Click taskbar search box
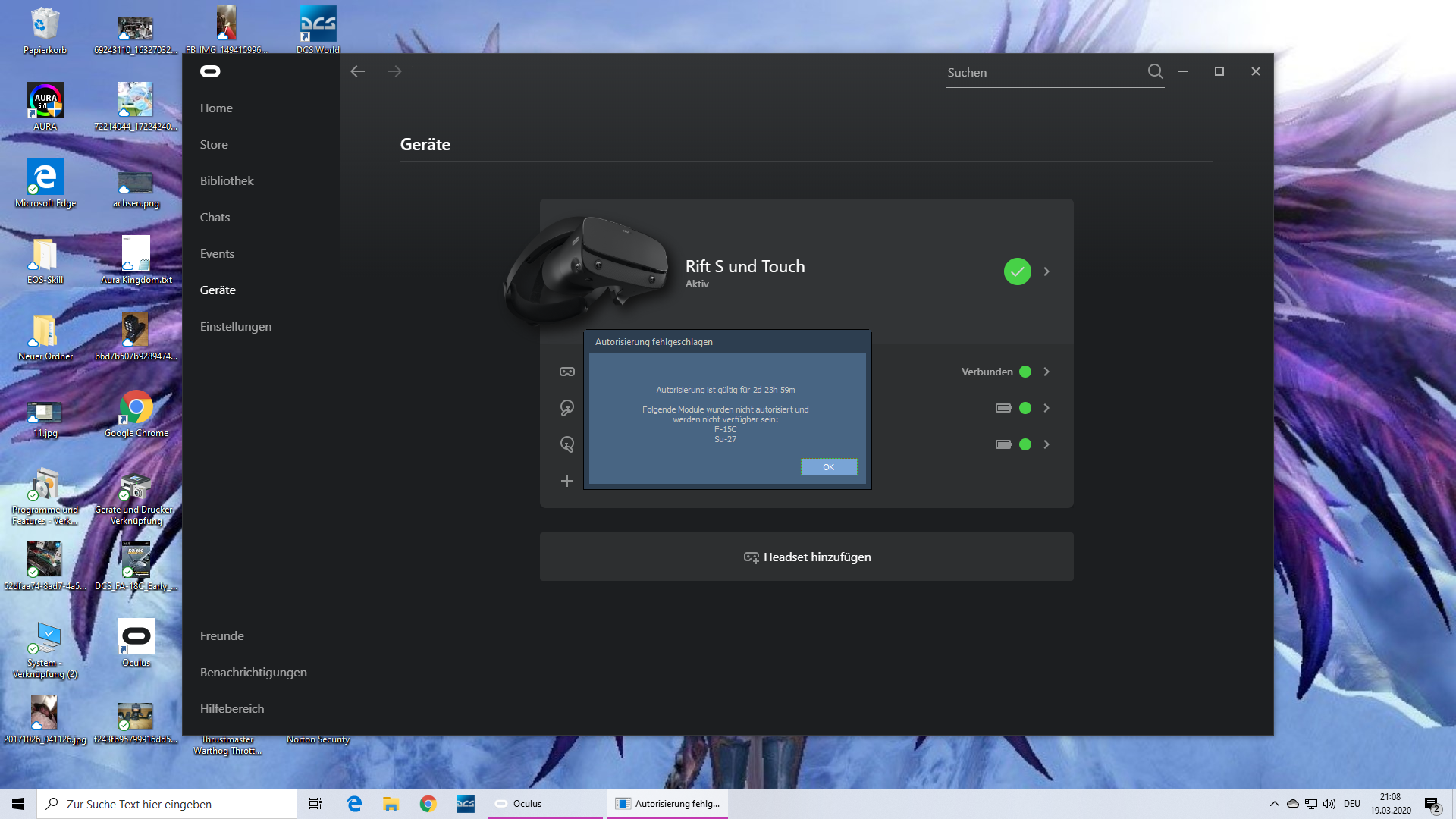Viewport: 1456px width, 819px height. [x=167, y=804]
